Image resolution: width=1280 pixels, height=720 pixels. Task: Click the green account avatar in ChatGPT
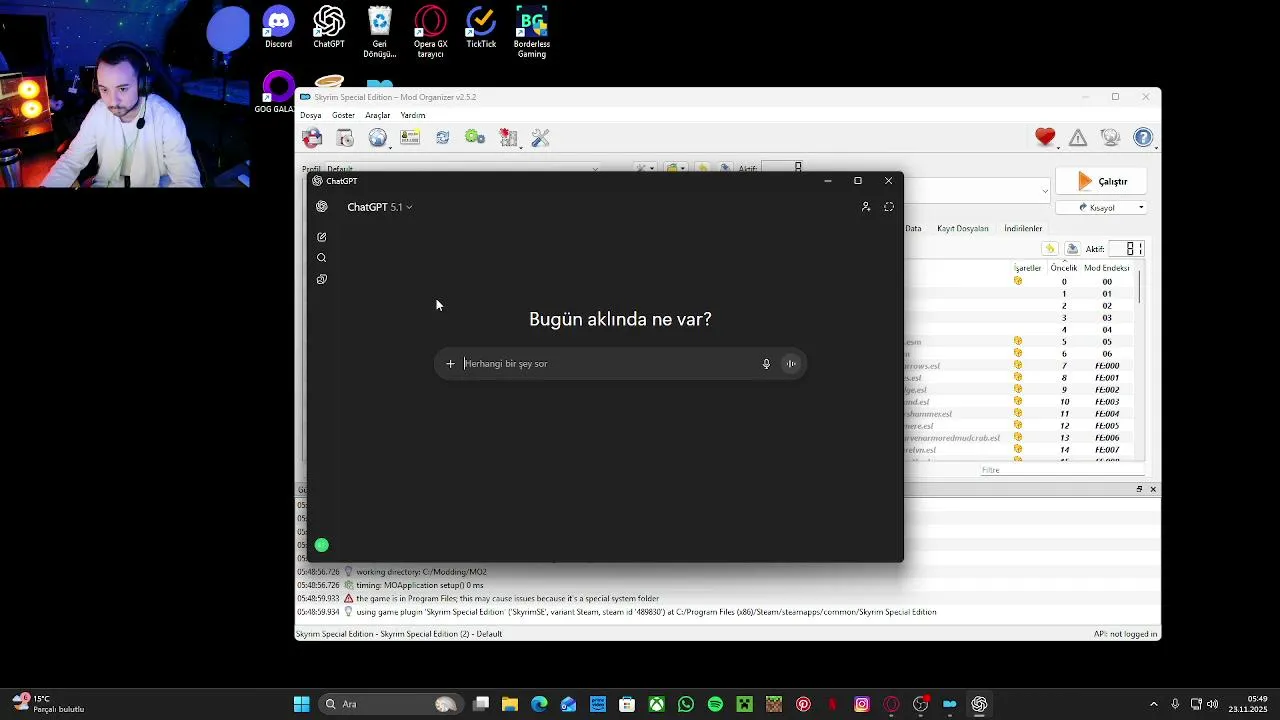[321, 545]
